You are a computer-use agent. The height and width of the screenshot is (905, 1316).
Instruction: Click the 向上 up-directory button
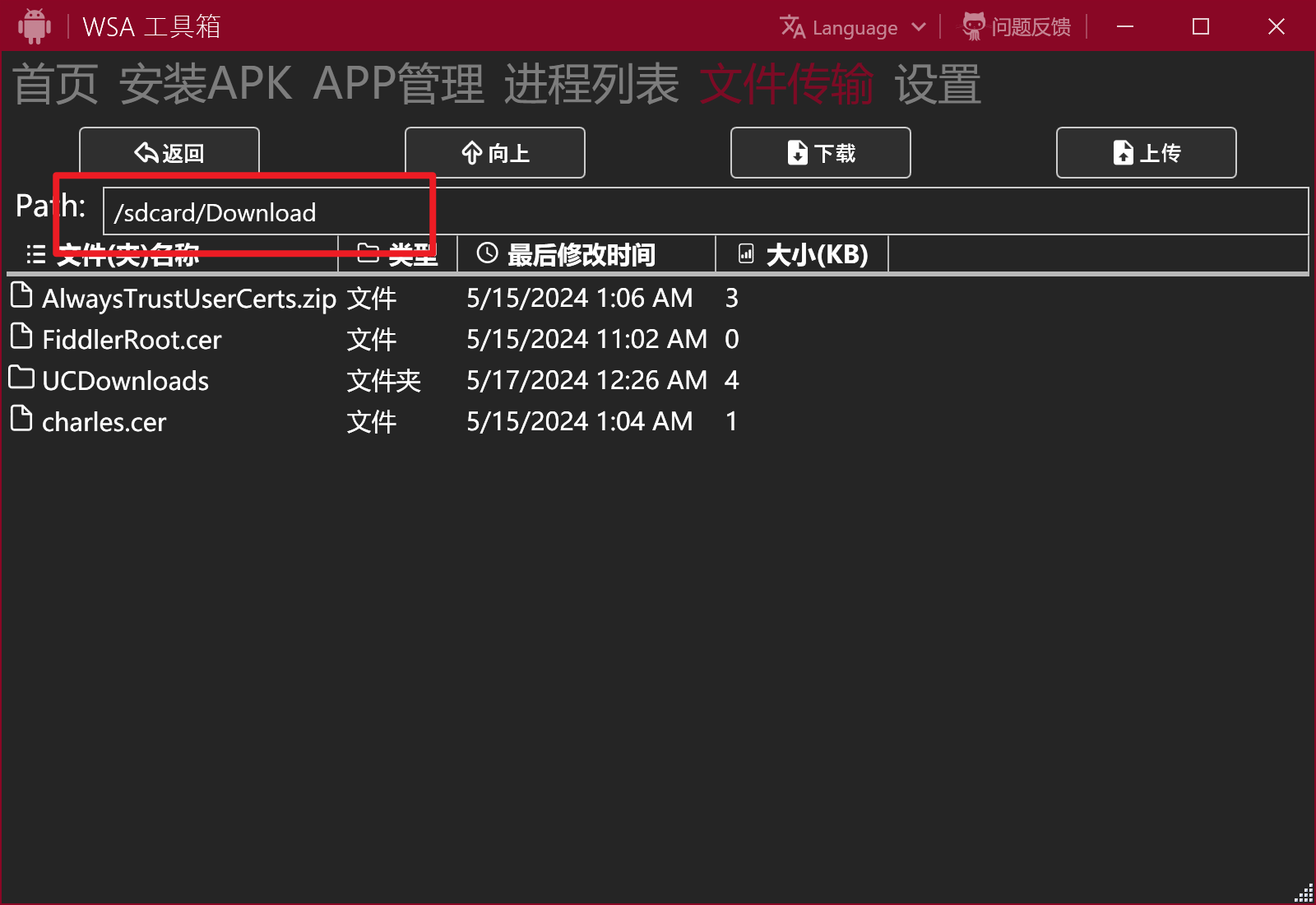(495, 152)
